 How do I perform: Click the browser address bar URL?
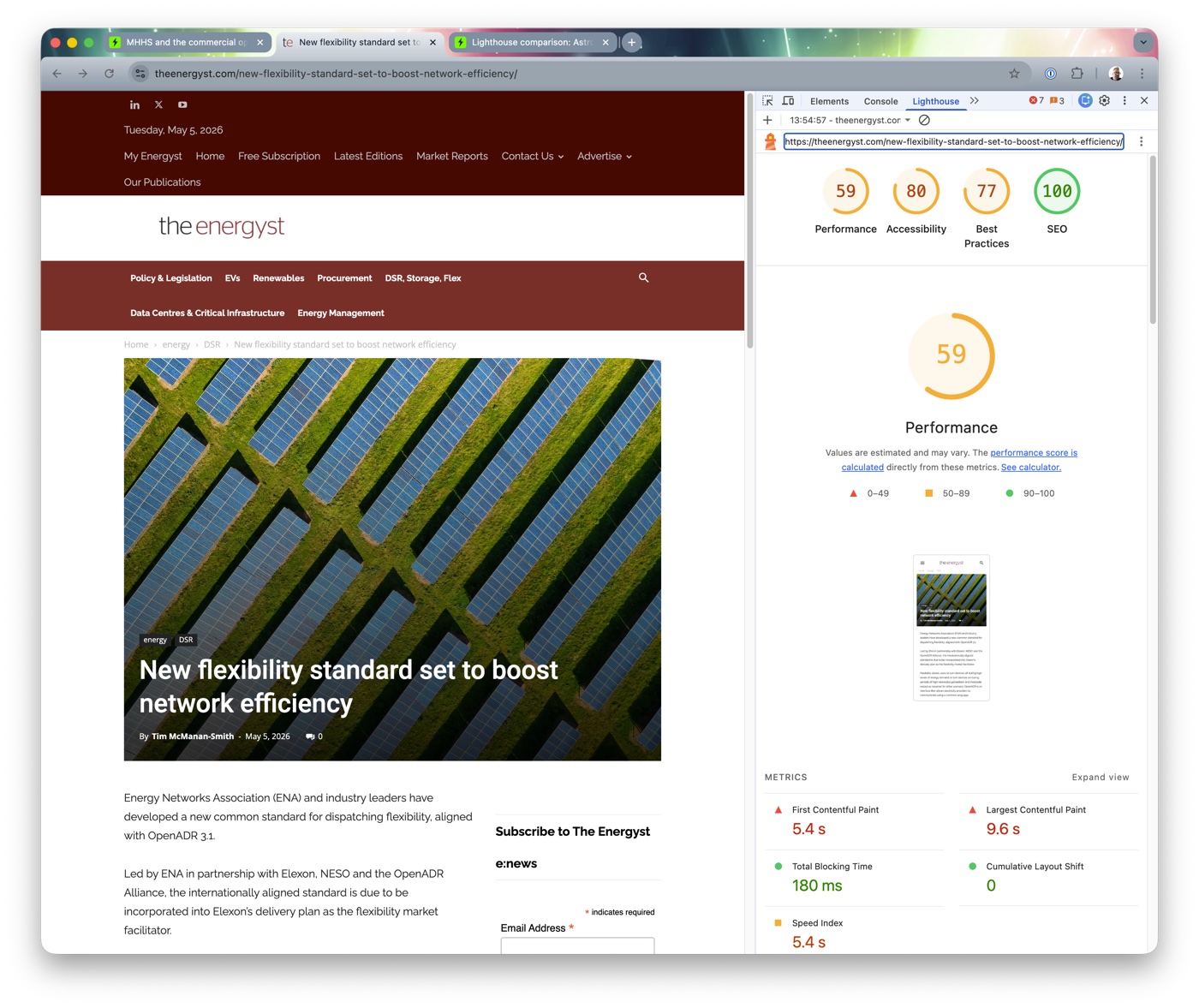pos(336,74)
